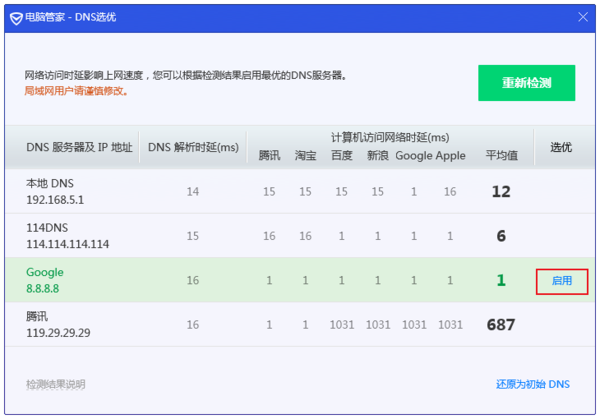Click the DNS 服务器及 IP 地址 column header
Viewport: 600px width, 419px height.
pos(79,147)
